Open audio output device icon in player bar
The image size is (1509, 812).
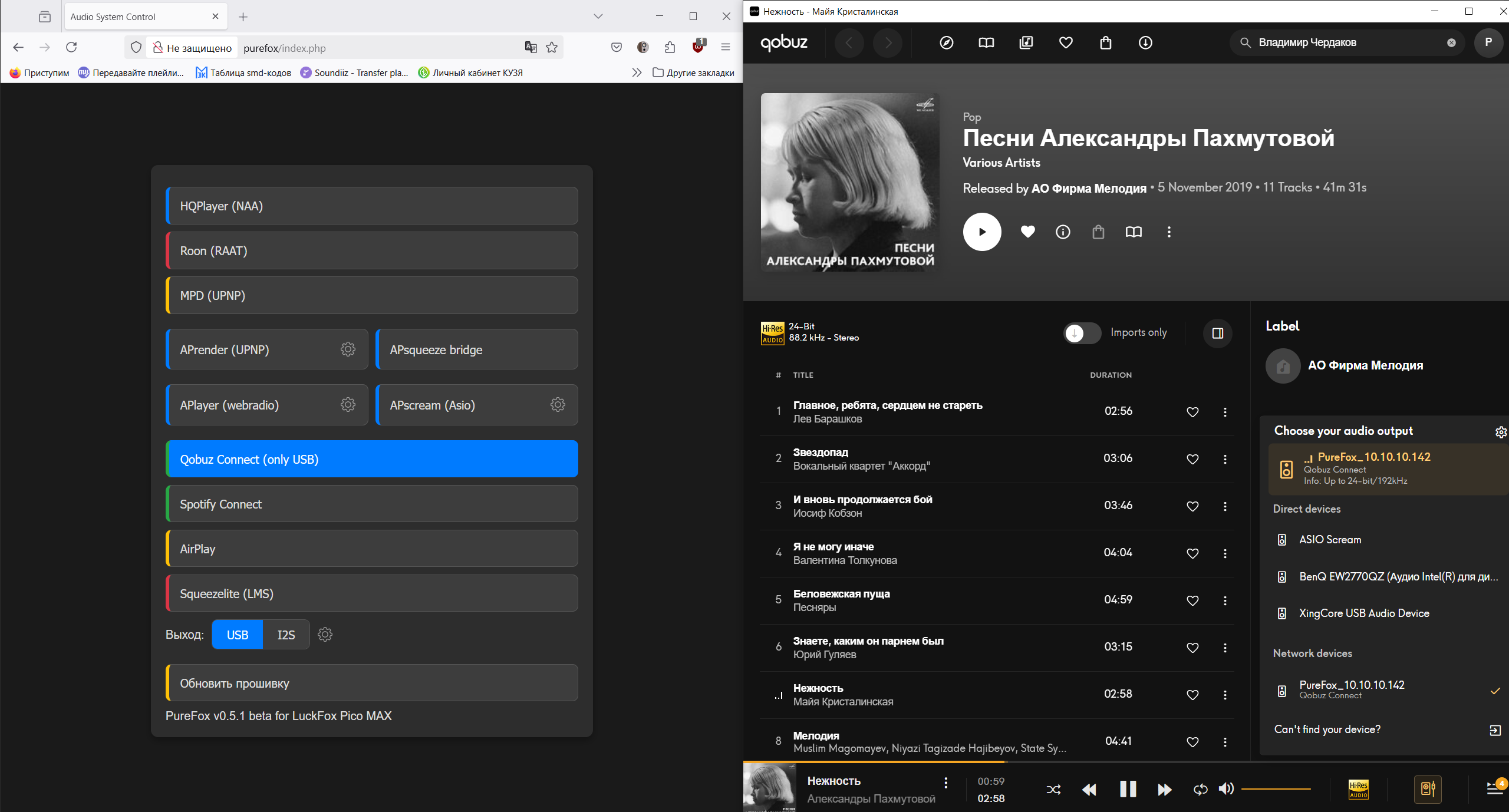click(1428, 790)
